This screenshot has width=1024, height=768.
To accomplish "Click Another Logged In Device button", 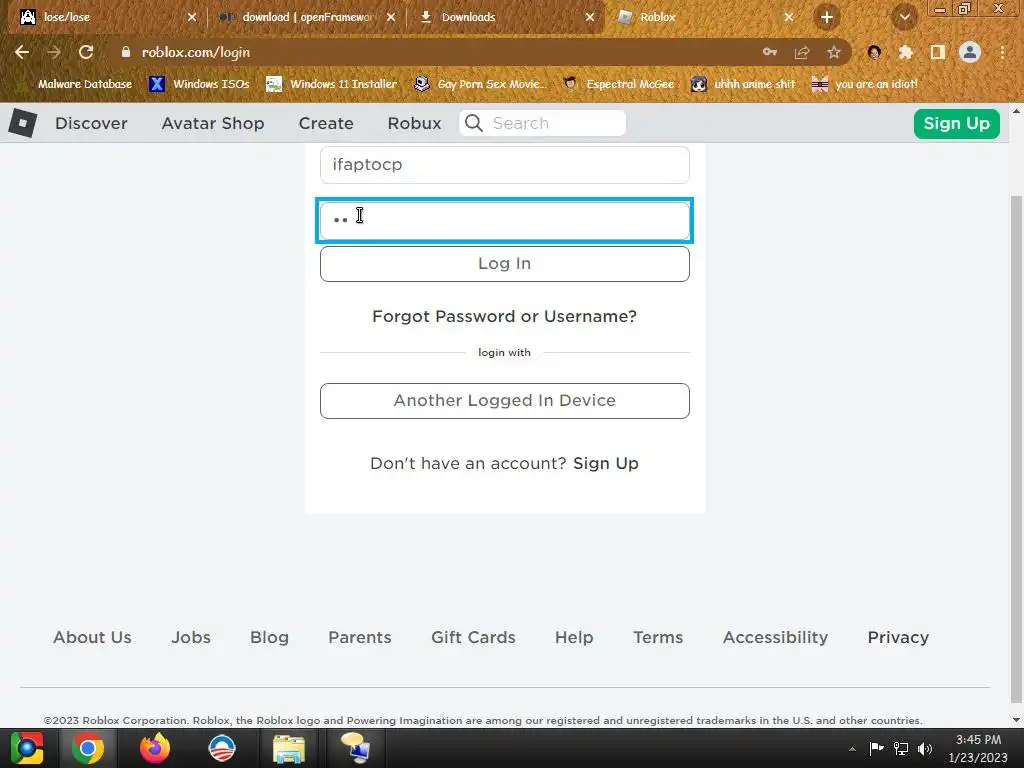I will click(505, 401).
